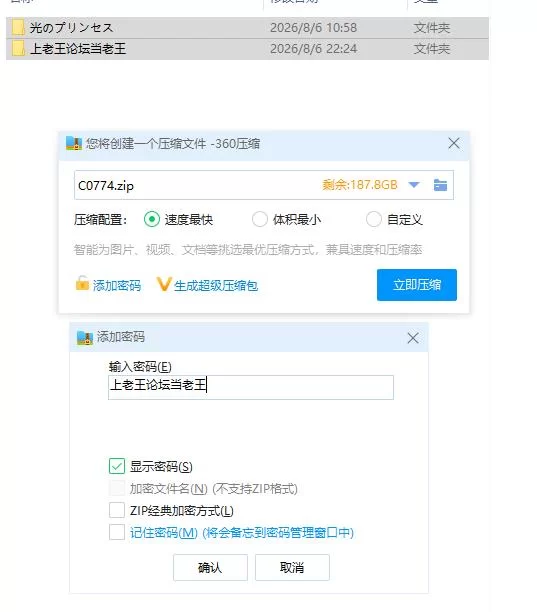Screen dimensions: 537x612
Task: Open the 生成超级压缩包 link
Action: (216, 286)
